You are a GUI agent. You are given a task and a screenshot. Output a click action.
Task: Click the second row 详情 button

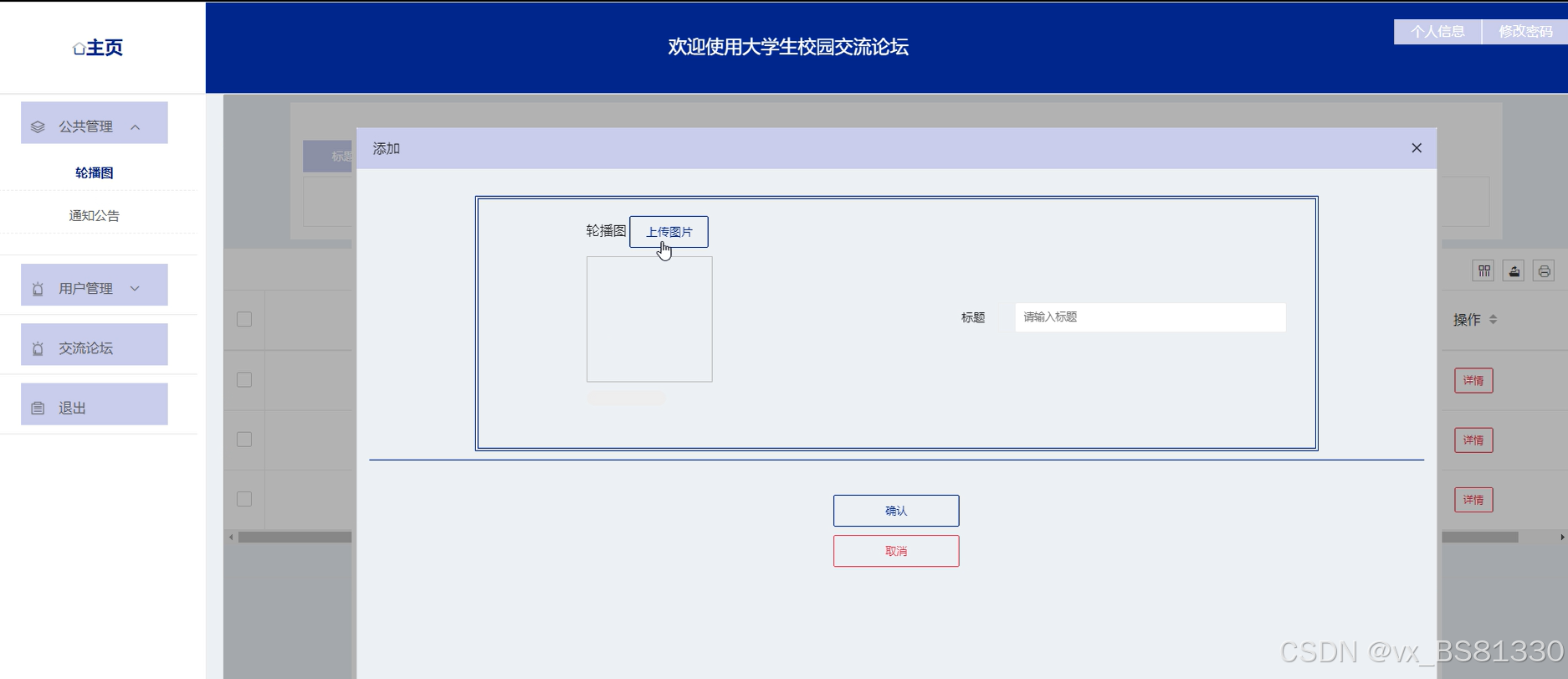click(x=1473, y=440)
